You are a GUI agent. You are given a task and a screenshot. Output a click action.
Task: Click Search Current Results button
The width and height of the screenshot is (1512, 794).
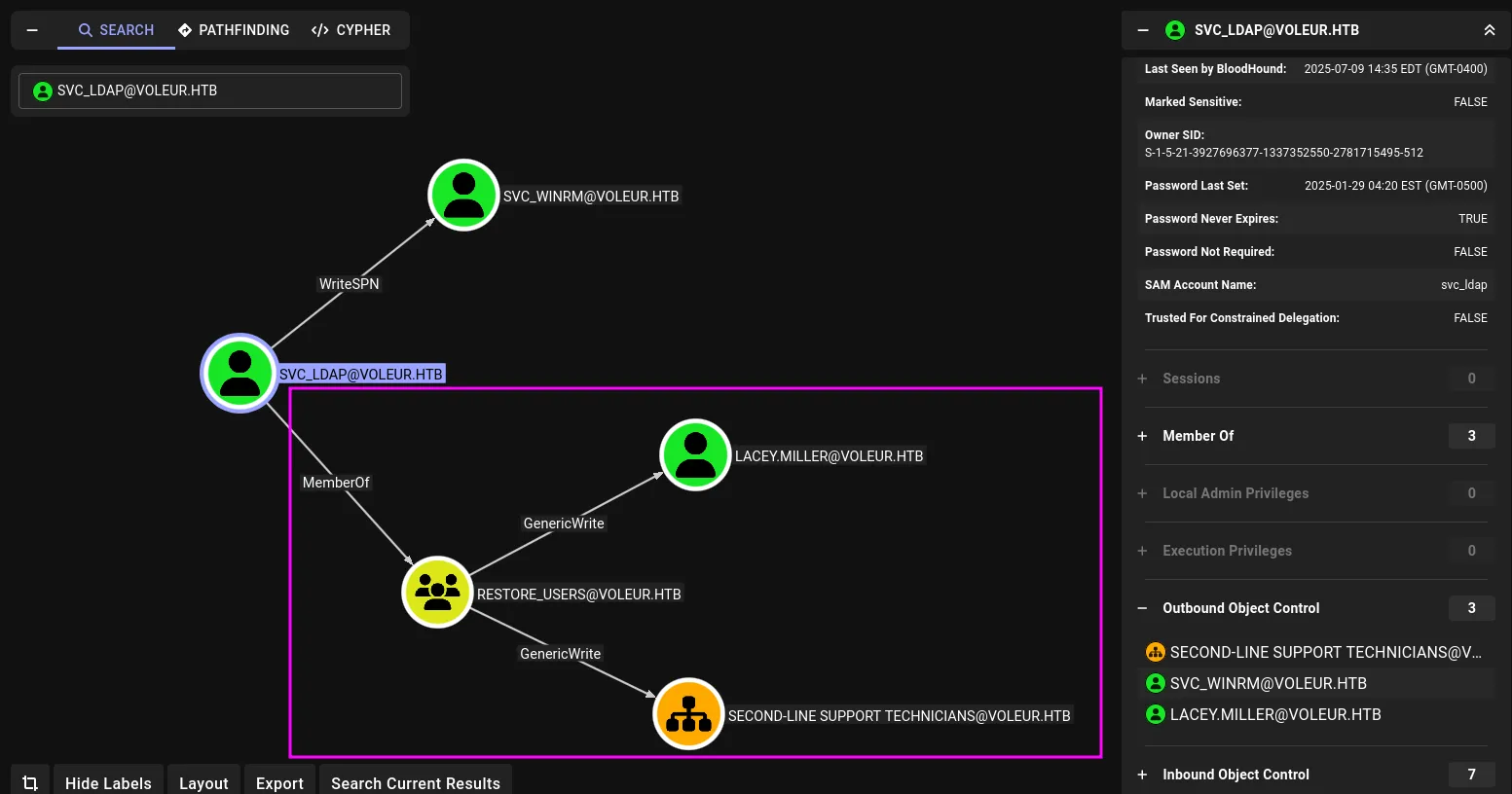(415, 782)
